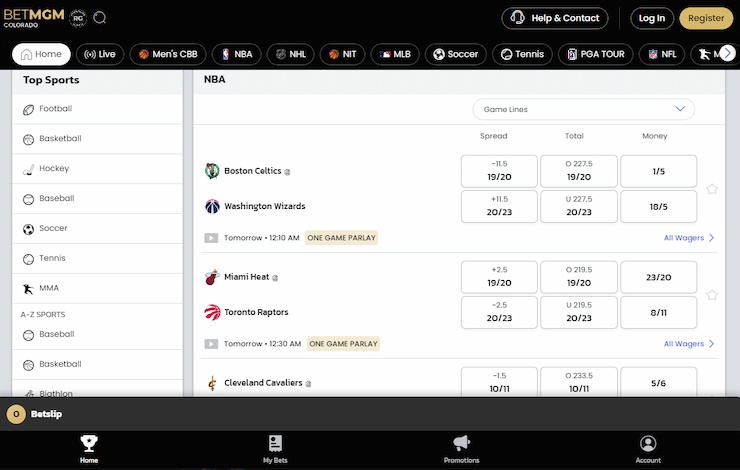Bet Wizards spread +11.5 at 20/23

coord(499,206)
